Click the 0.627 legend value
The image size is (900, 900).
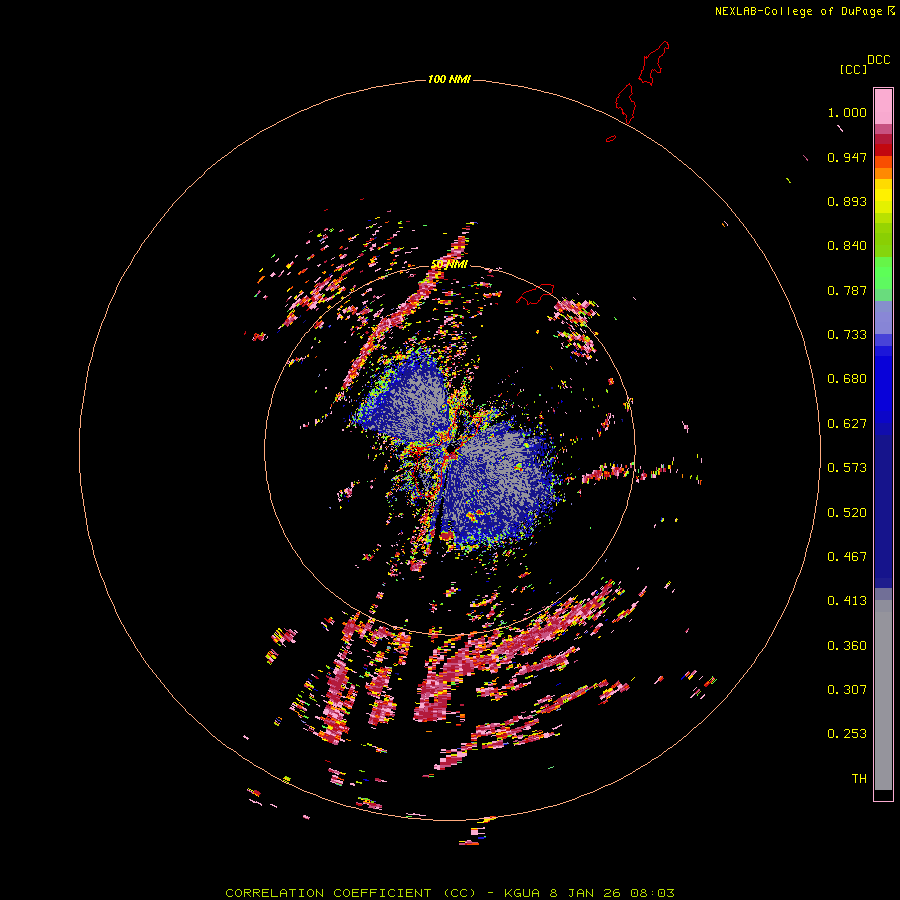(x=847, y=424)
